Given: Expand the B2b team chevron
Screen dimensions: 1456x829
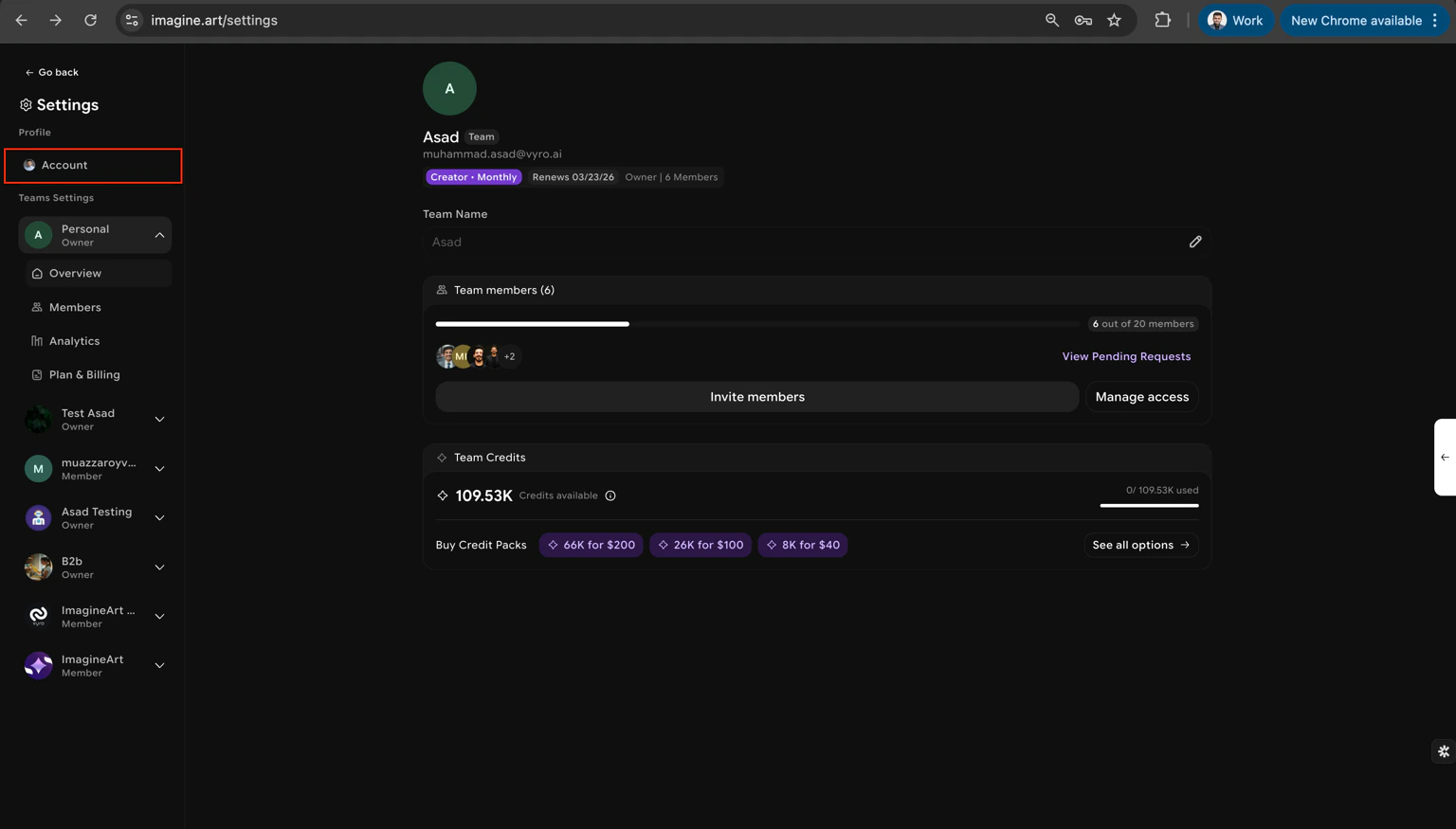Looking at the screenshot, I should click(x=159, y=568).
